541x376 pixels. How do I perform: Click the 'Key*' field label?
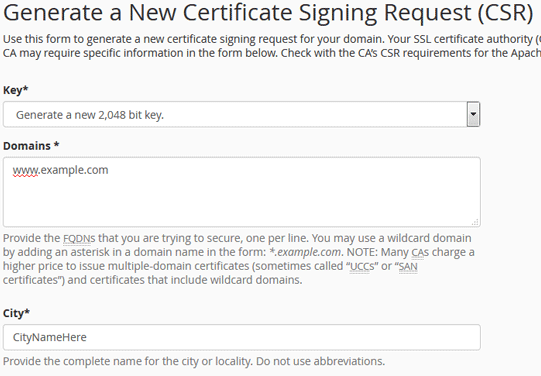16,90
